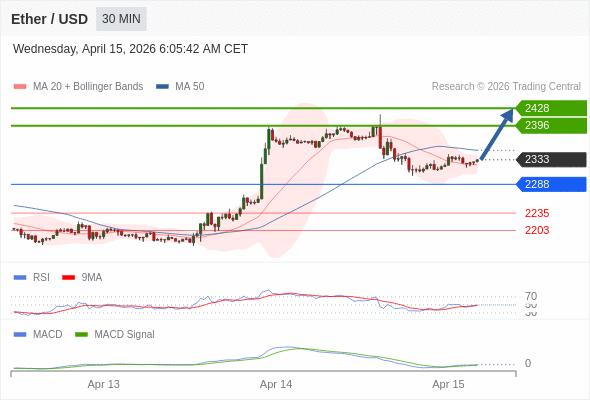The height and width of the screenshot is (400, 590).
Task: Click the black 2333 current price tag
Action: [551, 160]
